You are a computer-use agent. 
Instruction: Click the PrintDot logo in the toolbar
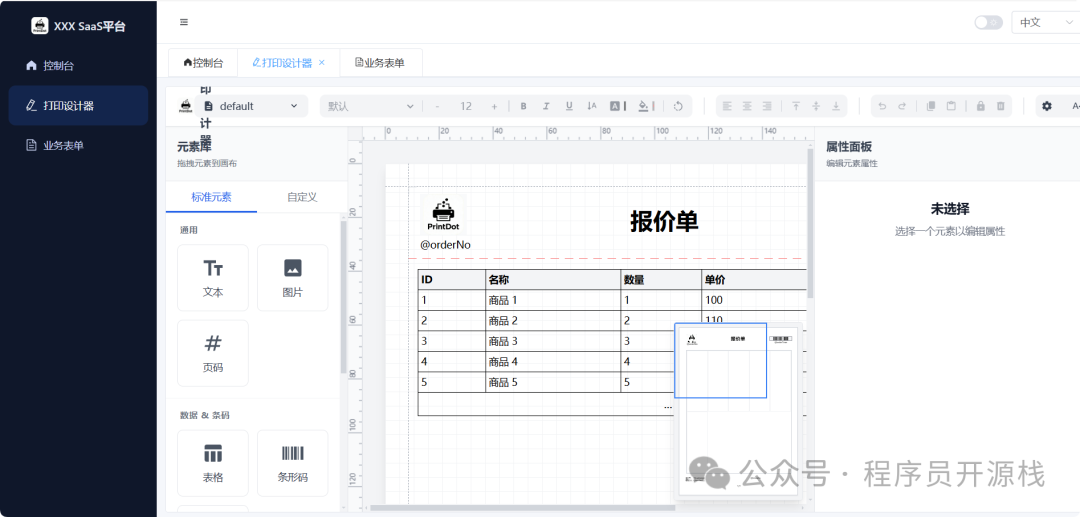[185, 106]
